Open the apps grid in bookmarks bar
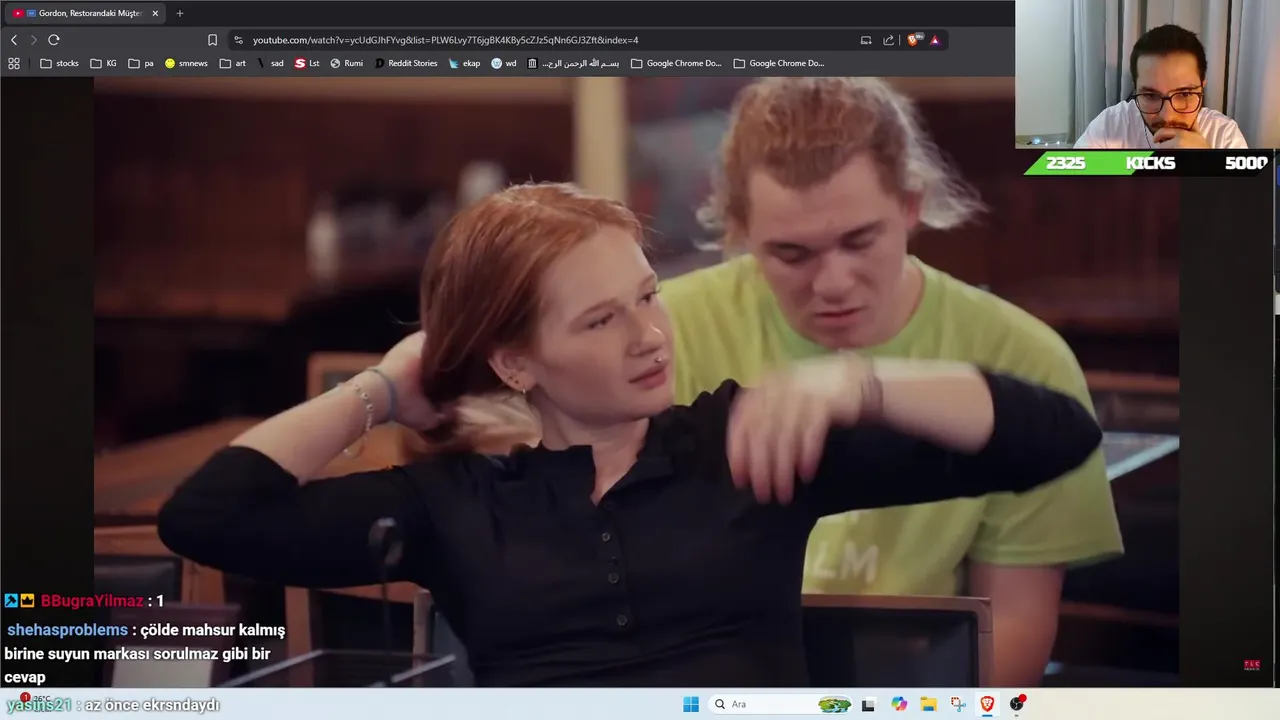The image size is (1280, 720). (x=14, y=63)
